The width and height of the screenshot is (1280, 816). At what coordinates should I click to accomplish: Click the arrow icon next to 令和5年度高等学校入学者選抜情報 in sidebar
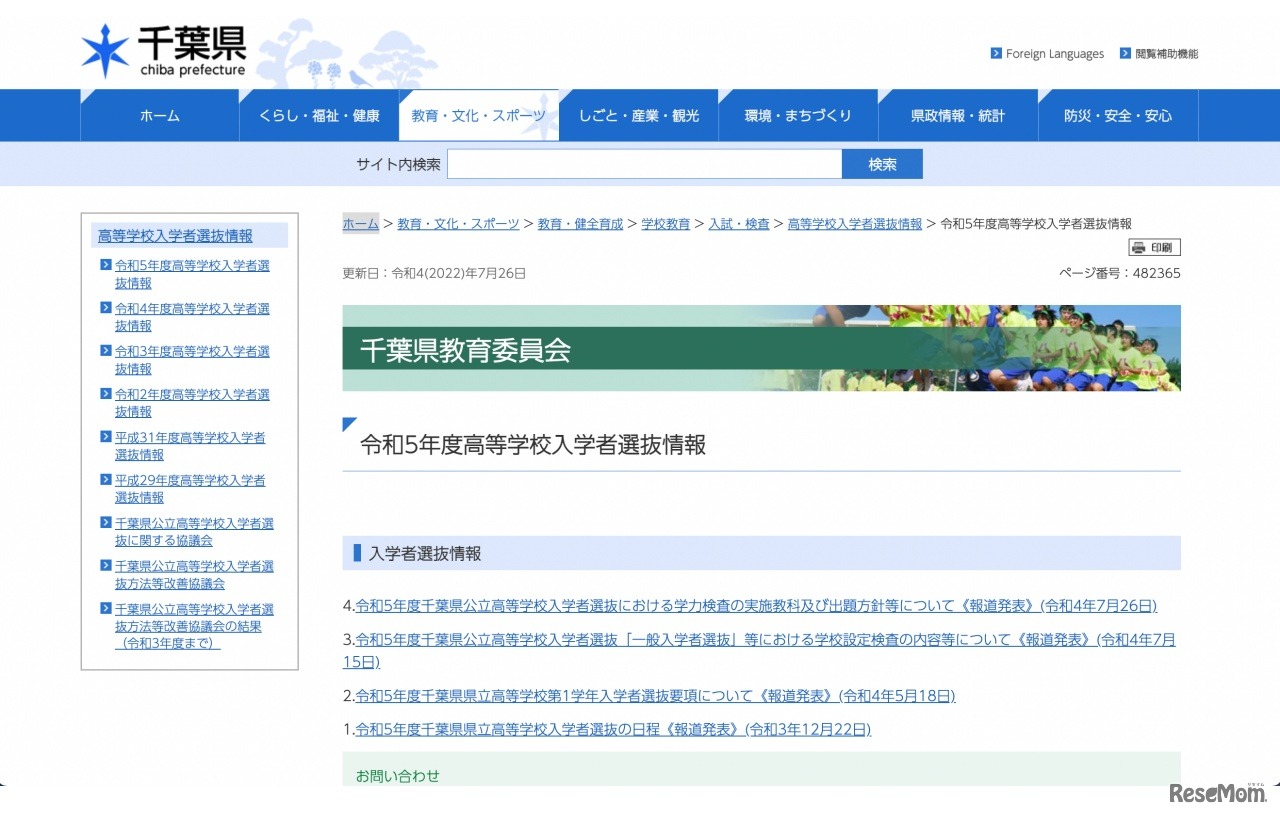[x=106, y=265]
